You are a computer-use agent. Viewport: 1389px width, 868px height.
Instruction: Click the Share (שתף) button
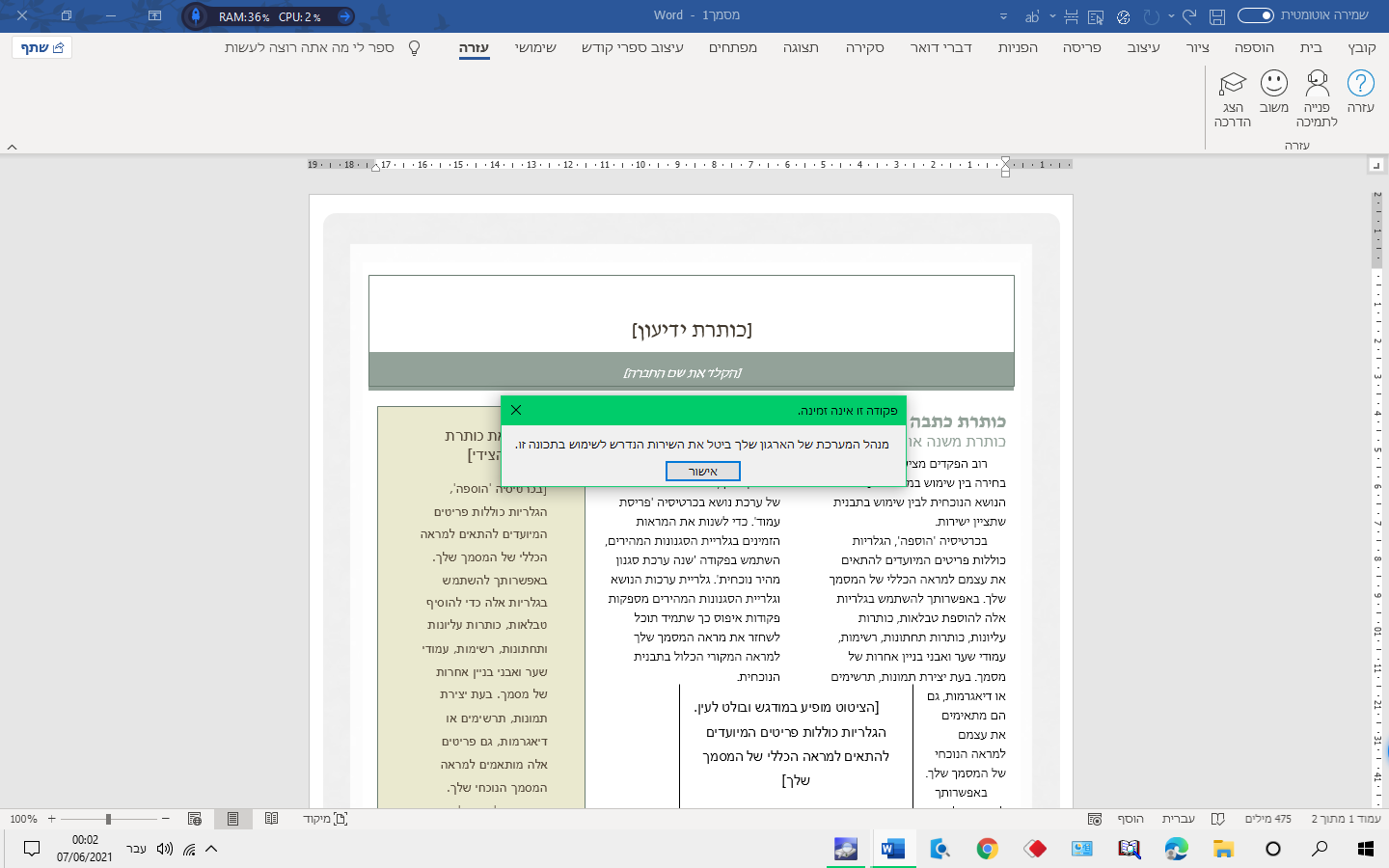[x=42, y=47]
